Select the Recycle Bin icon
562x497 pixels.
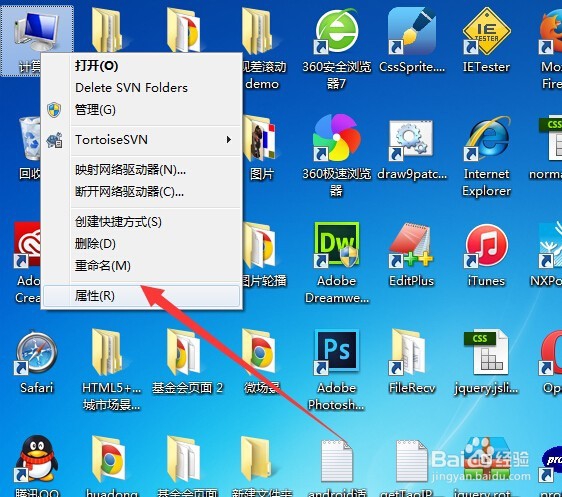(x=29, y=139)
